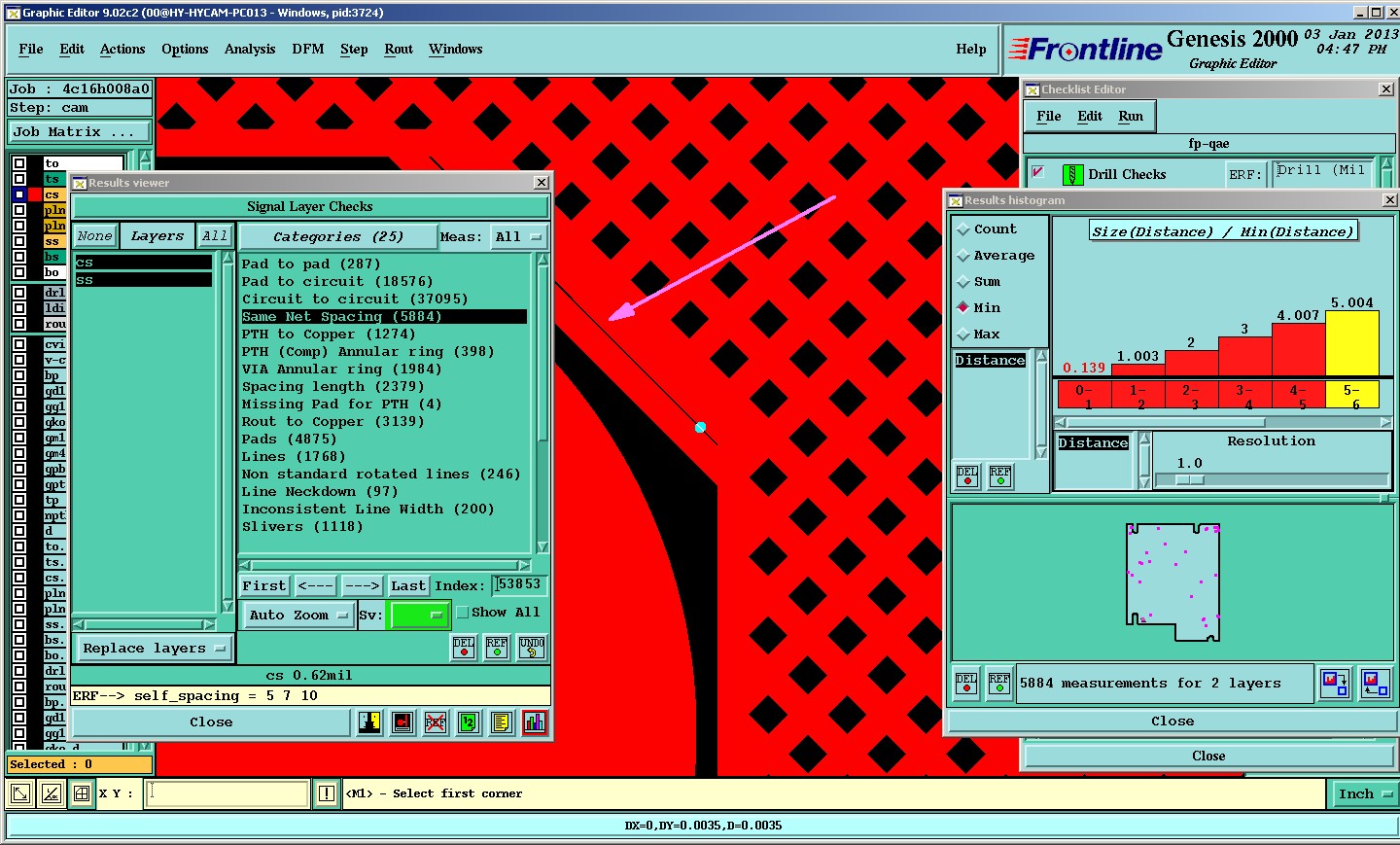Screen dimensions: 1400x845
Task: Click DEL icon beside measurements text
Action: (966, 684)
